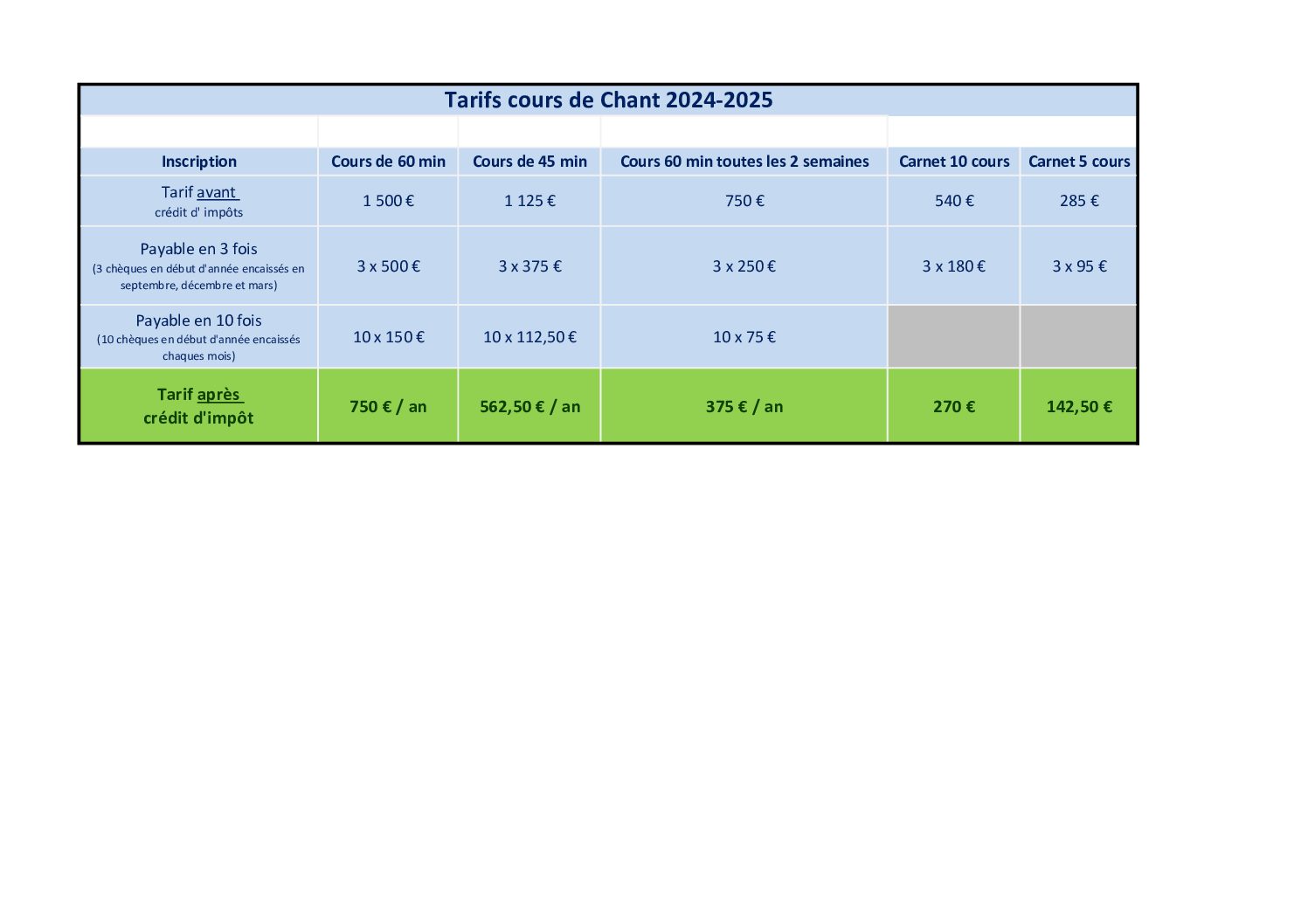Select the 'Carnet 10 cours' header

point(954,162)
